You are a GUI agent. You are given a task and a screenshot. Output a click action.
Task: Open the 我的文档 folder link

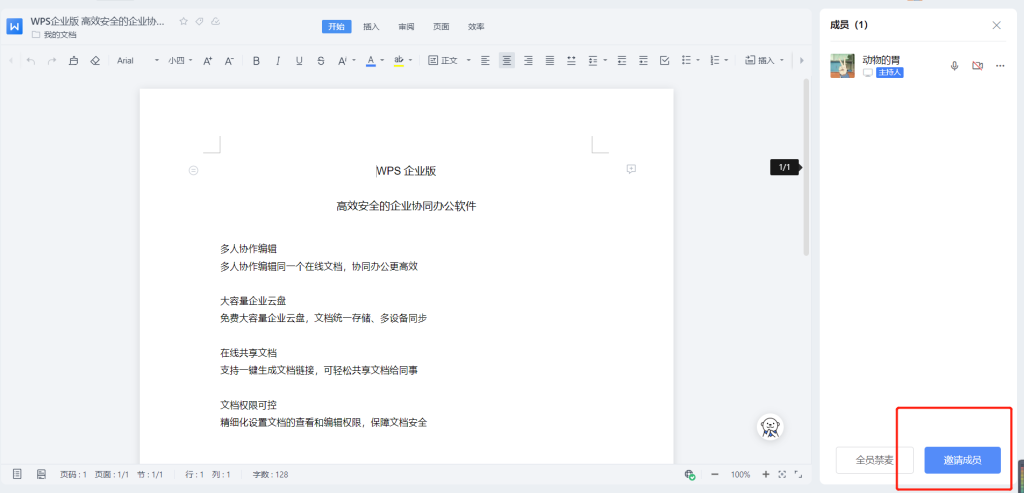(54, 35)
